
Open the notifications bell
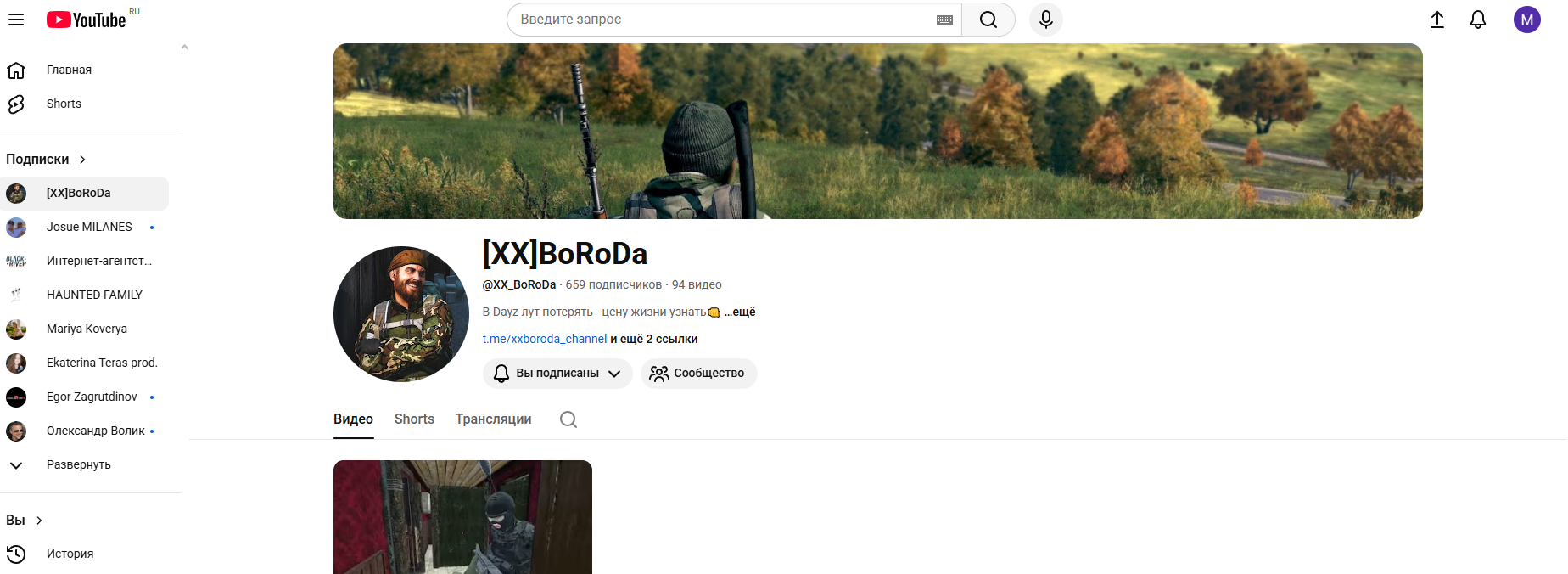pos(1477,20)
